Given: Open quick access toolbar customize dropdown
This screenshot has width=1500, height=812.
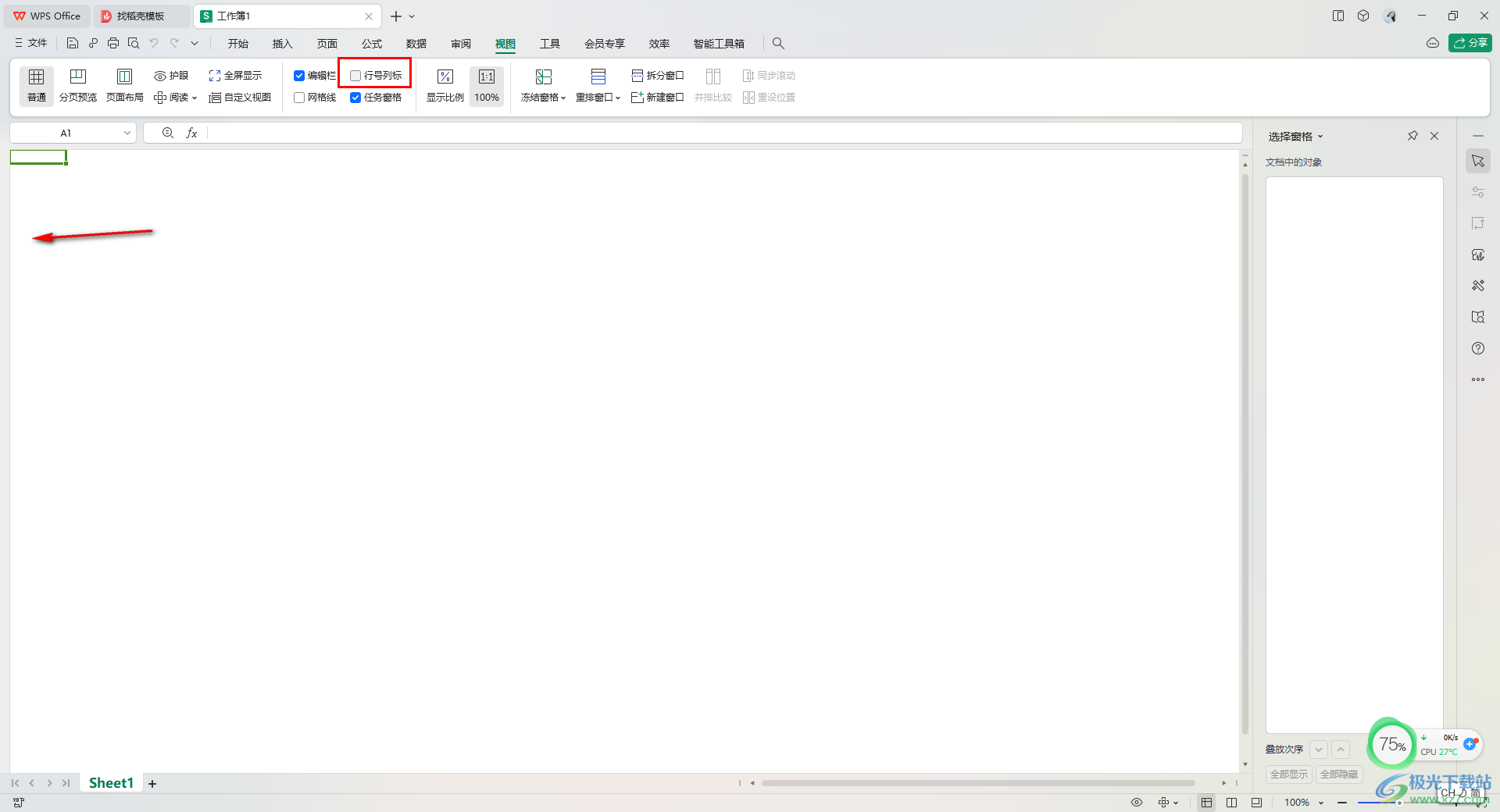Looking at the screenshot, I should point(195,44).
